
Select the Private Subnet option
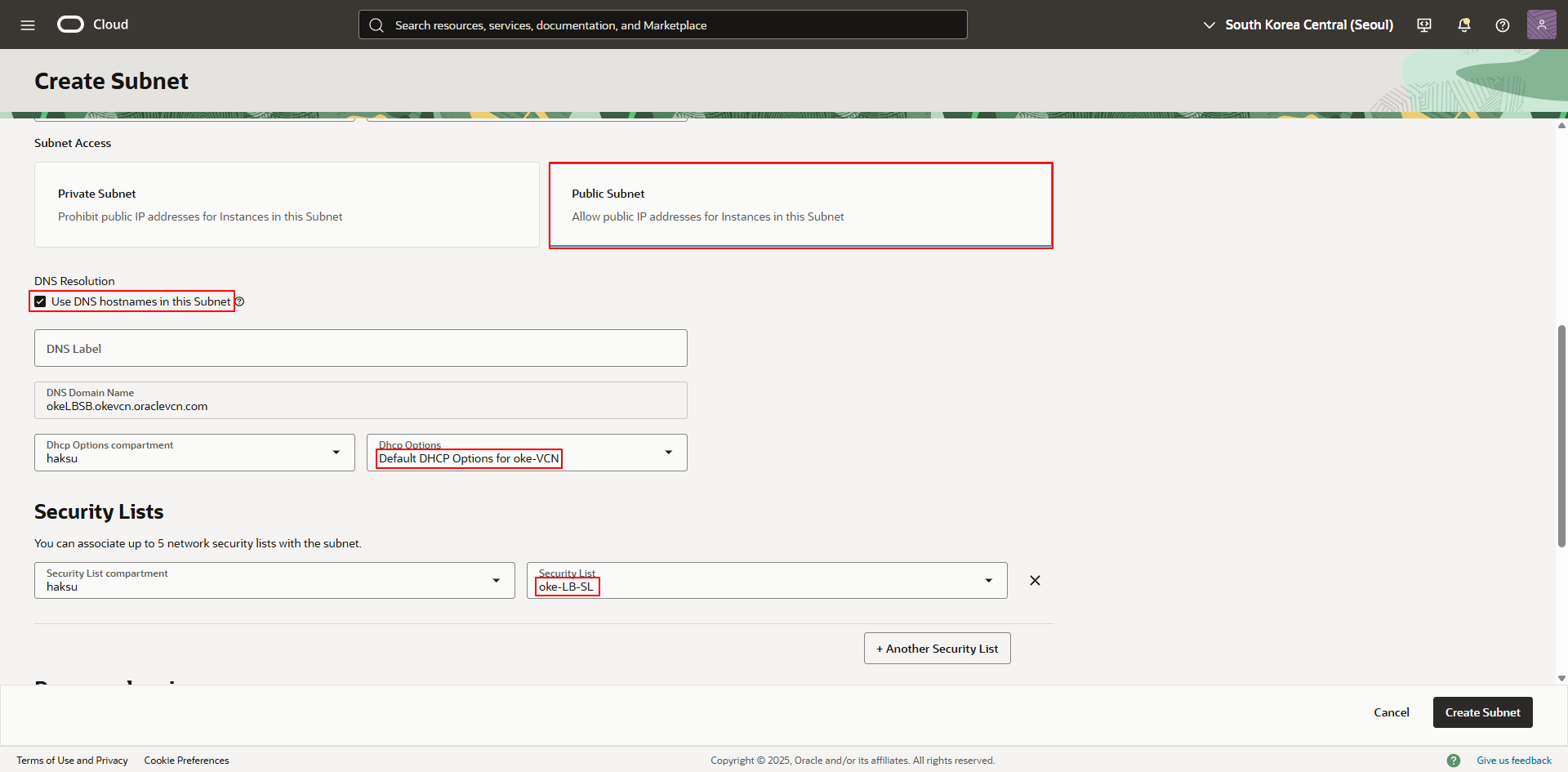pyautogui.click(x=287, y=205)
